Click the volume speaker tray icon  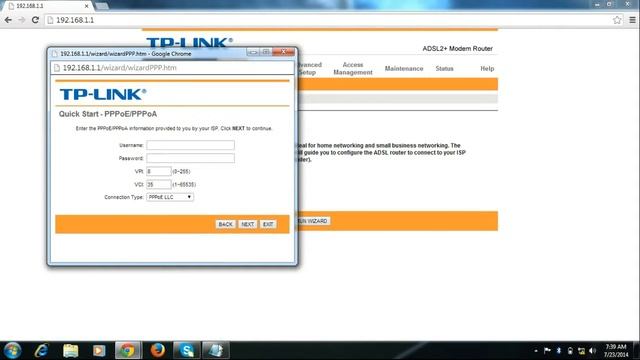593,351
